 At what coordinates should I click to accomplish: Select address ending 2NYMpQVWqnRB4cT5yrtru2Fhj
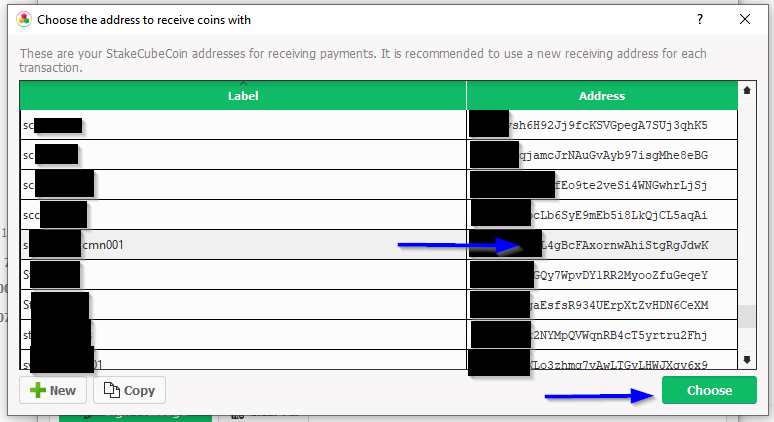coord(602,335)
